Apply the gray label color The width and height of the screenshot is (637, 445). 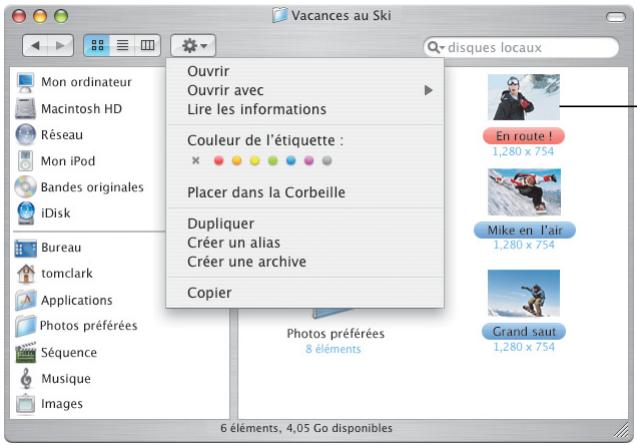[327, 161]
